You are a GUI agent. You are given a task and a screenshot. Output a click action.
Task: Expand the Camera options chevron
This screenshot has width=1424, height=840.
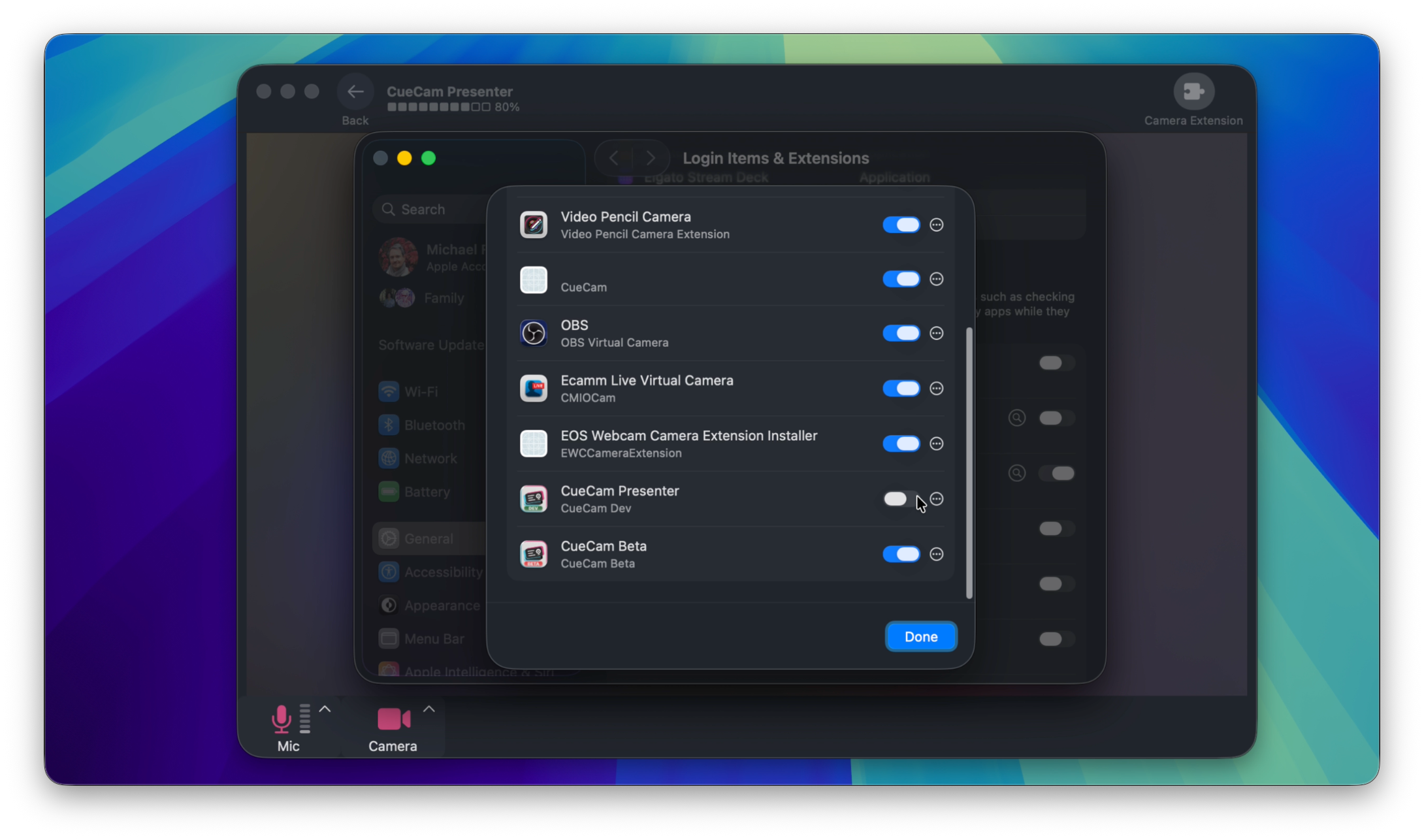click(429, 709)
